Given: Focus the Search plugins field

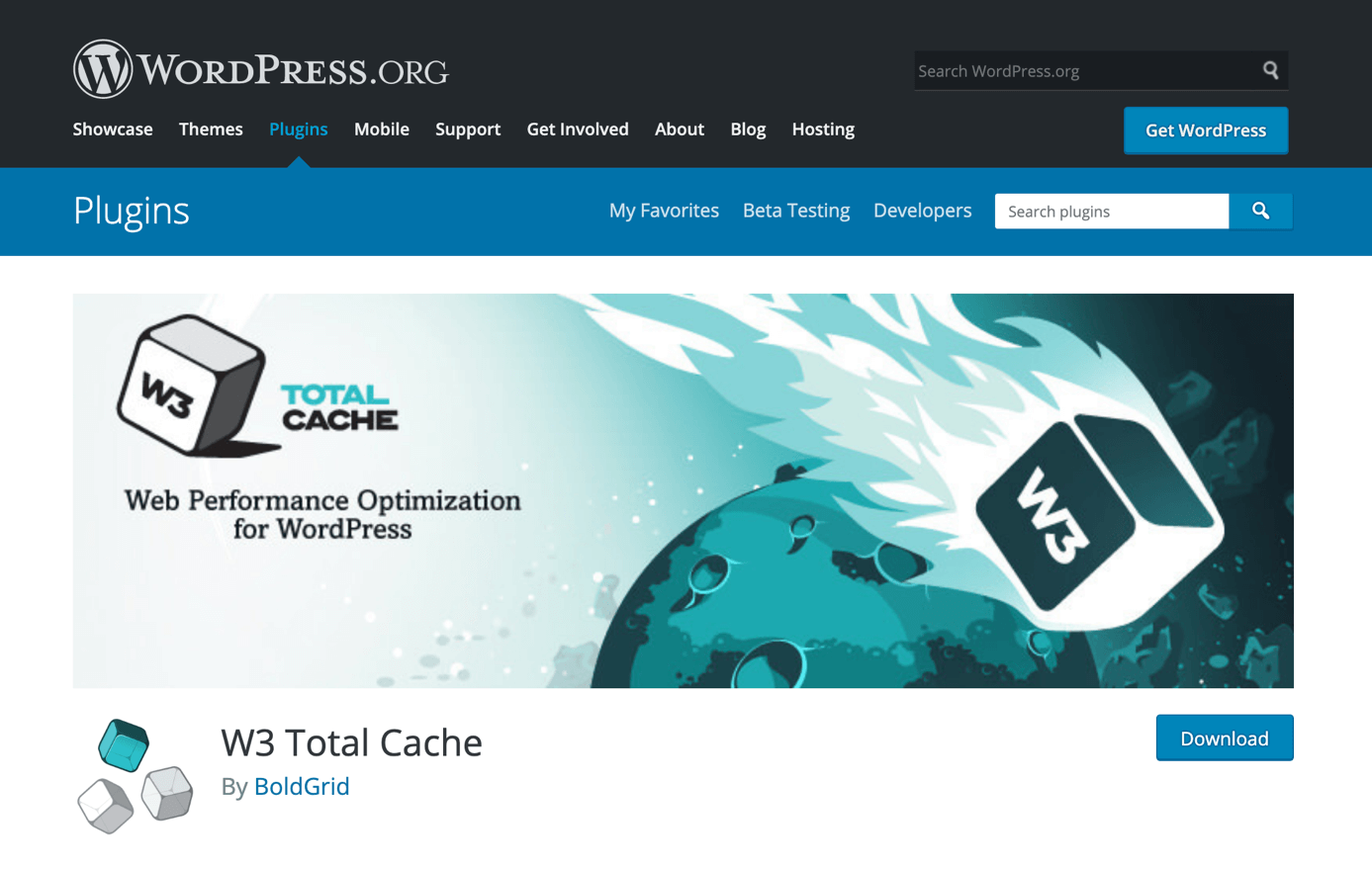Looking at the screenshot, I should 1112,211.
